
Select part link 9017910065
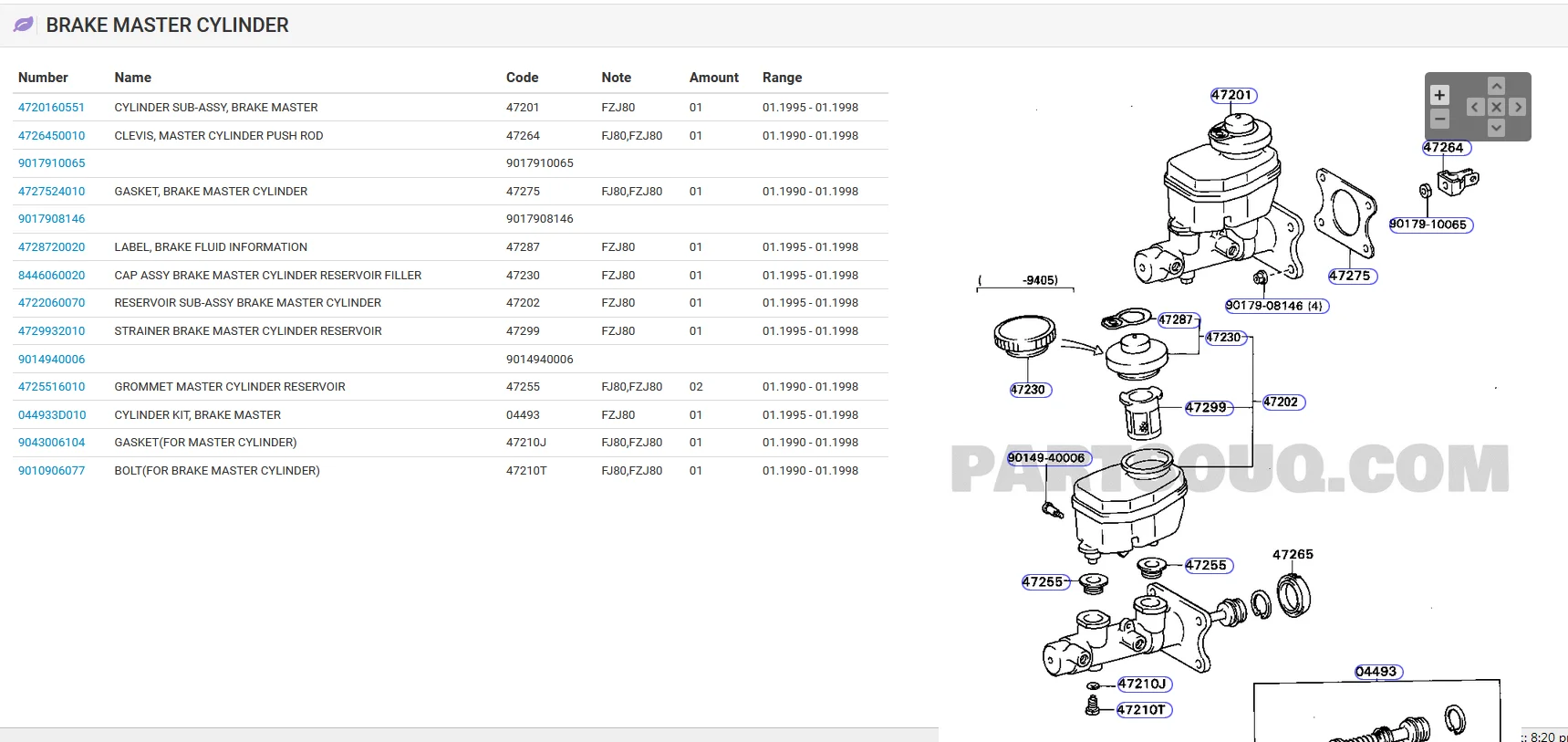pyautogui.click(x=51, y=163)
